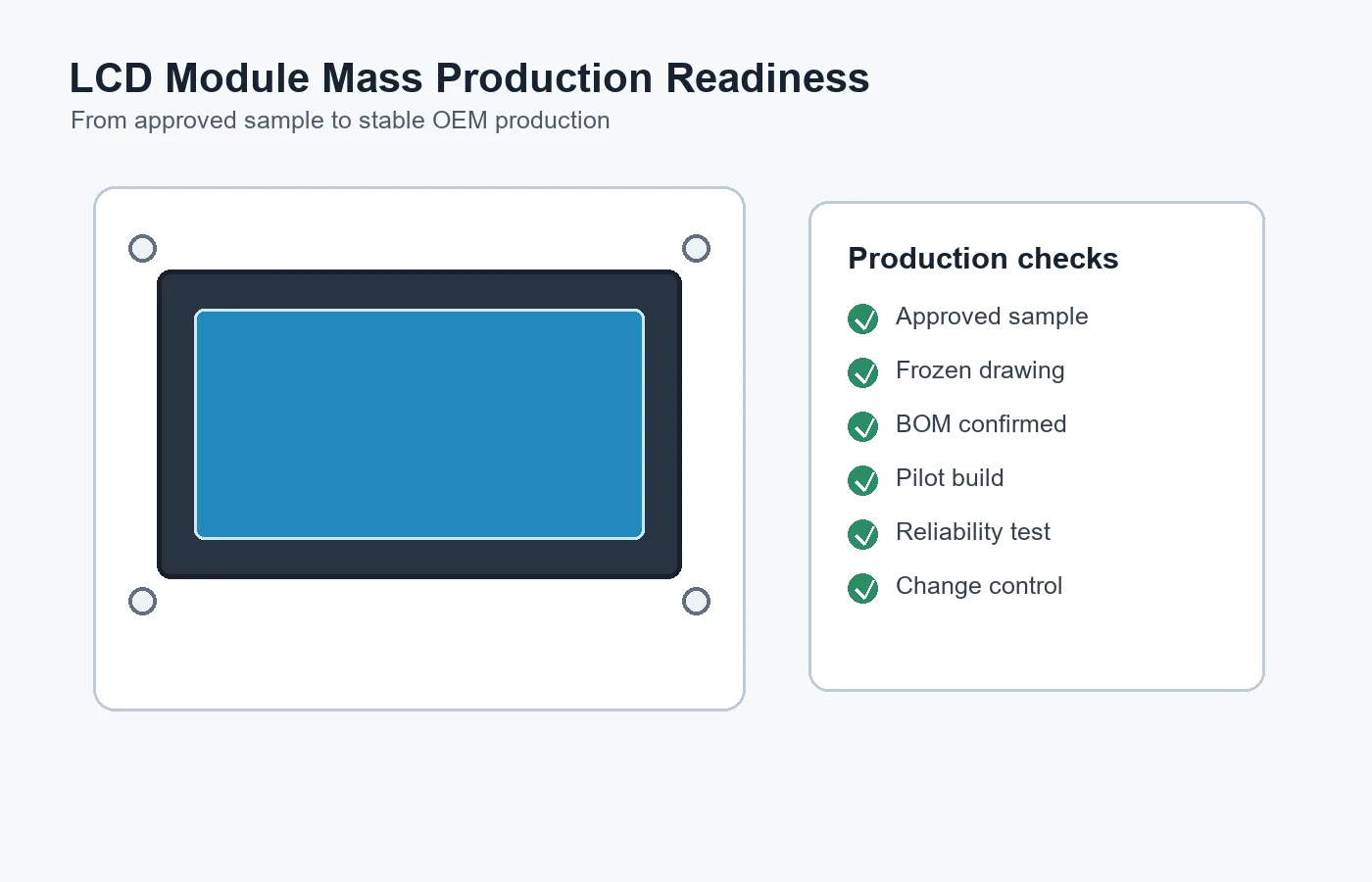This screenshot has width=1372, height=882.
Task: Click the green checkmark beside BOM confirmed
Action: click(x=862, y=426)
